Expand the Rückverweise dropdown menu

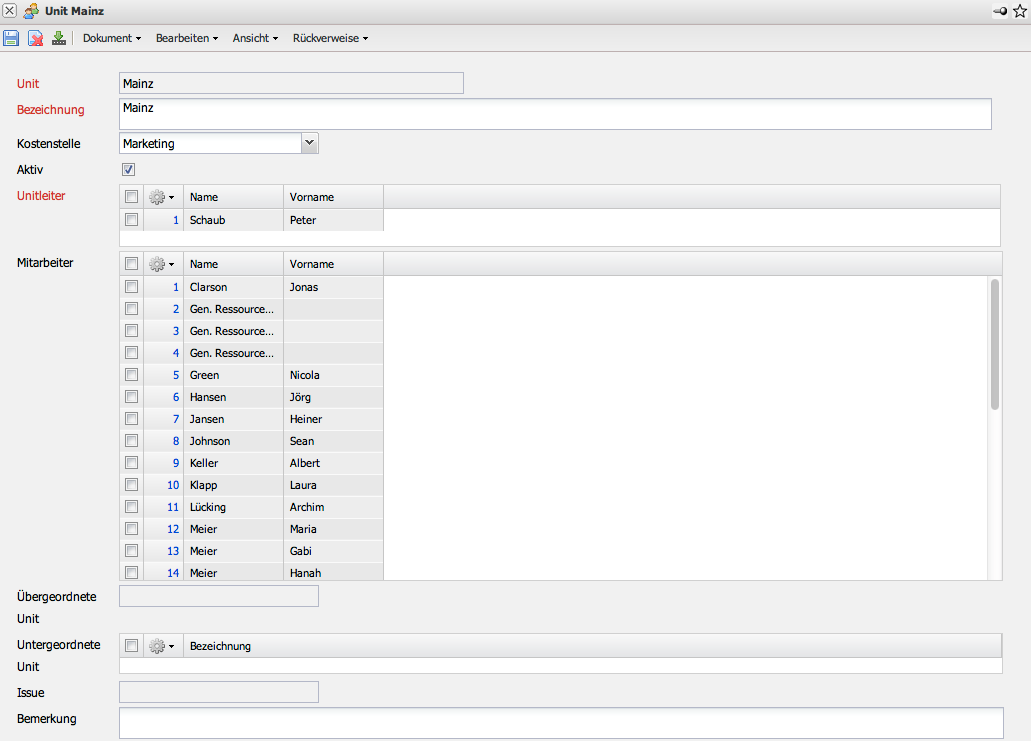(330, 38)
